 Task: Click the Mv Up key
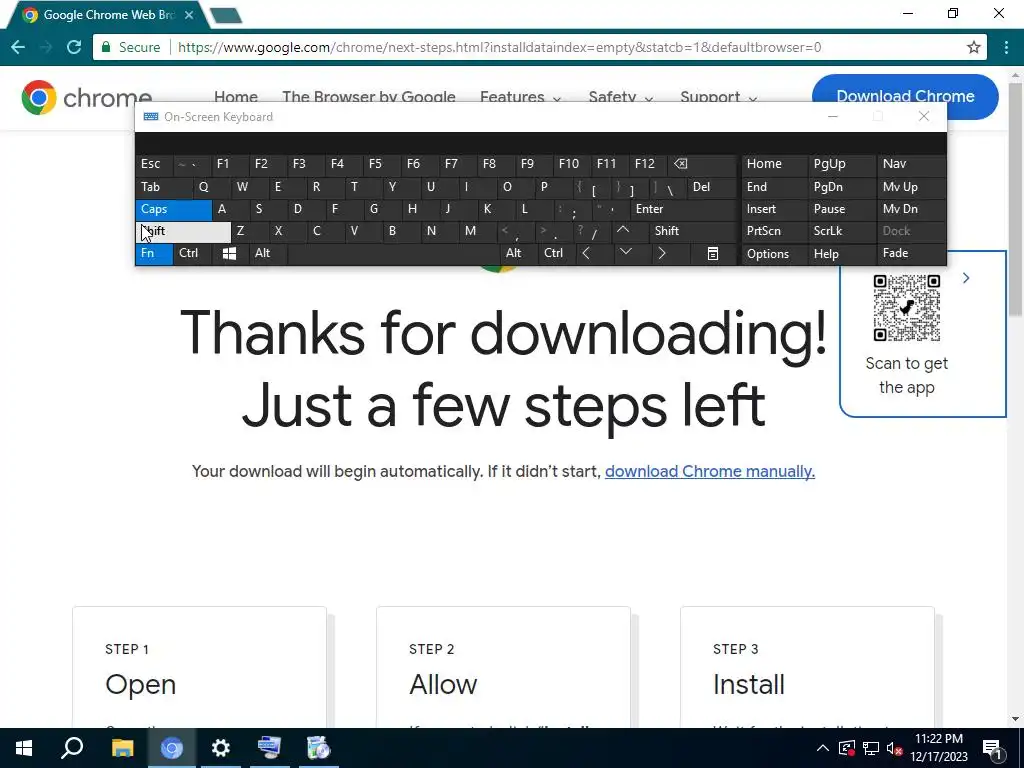(x=912, y=187)
